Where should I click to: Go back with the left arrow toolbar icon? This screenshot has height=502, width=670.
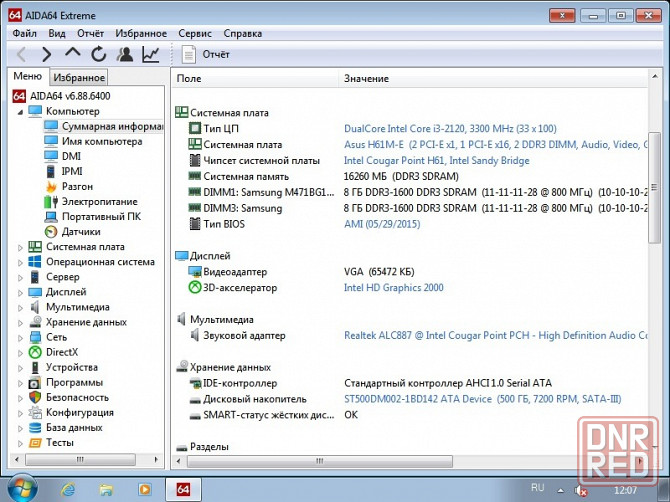[x=21, y=54]
